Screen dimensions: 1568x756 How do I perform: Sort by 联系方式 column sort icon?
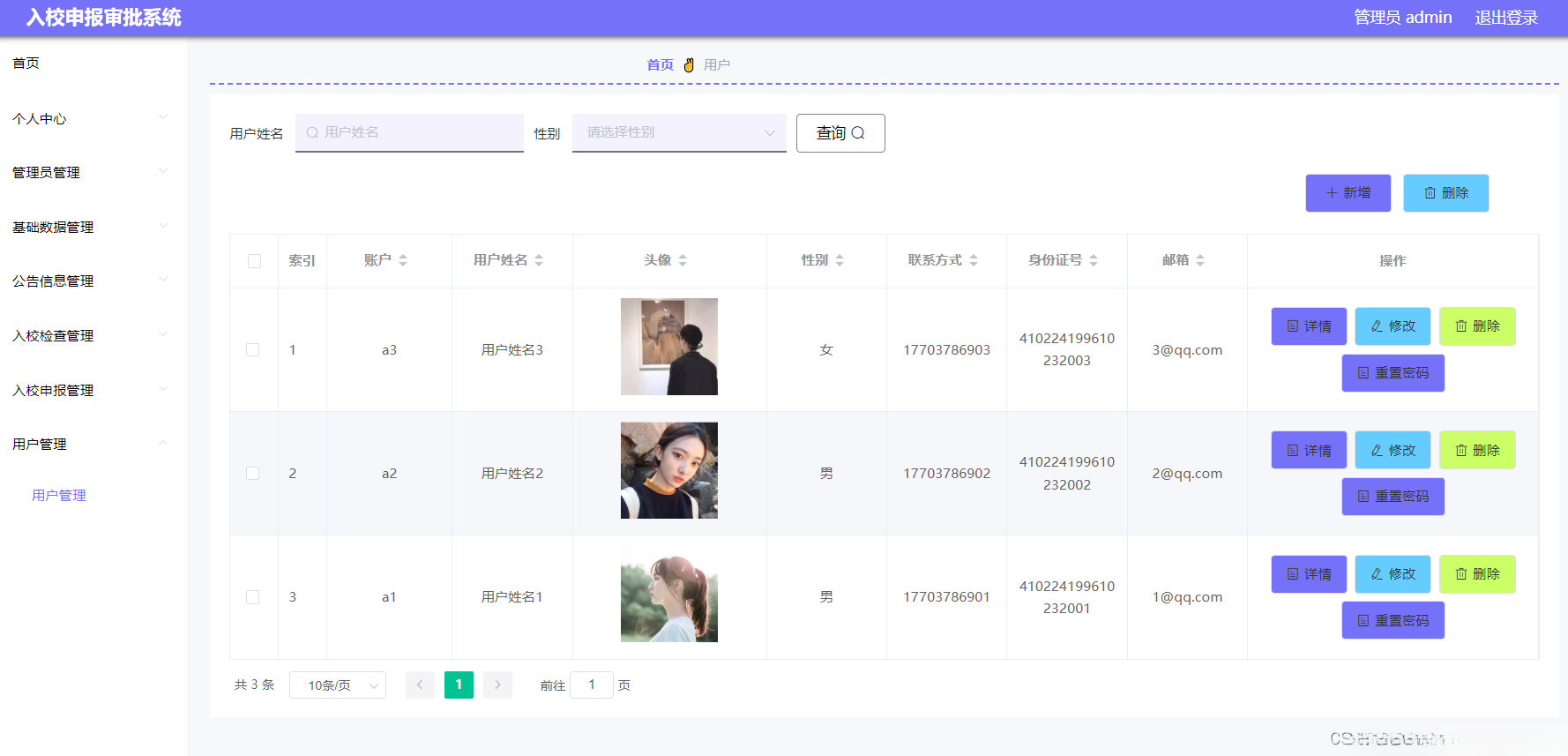[x=974, y=260]
